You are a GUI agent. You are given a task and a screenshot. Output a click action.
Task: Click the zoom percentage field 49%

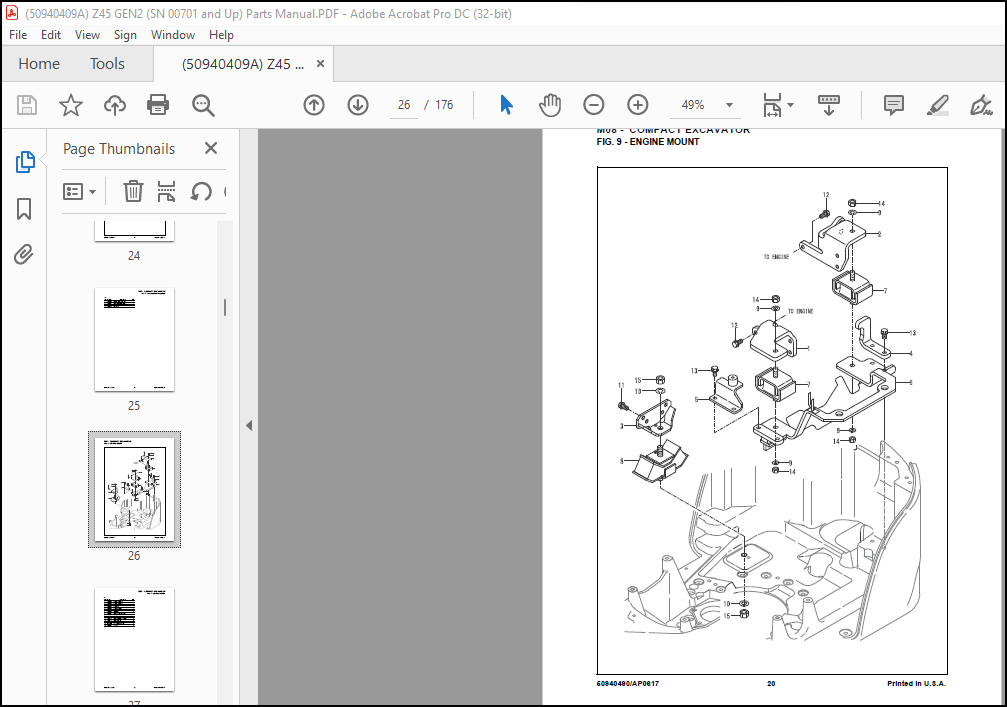tap(693, 105)
